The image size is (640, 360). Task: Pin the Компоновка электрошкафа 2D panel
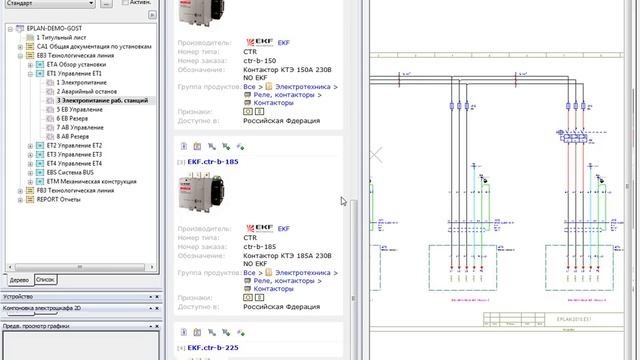(151, 308)
